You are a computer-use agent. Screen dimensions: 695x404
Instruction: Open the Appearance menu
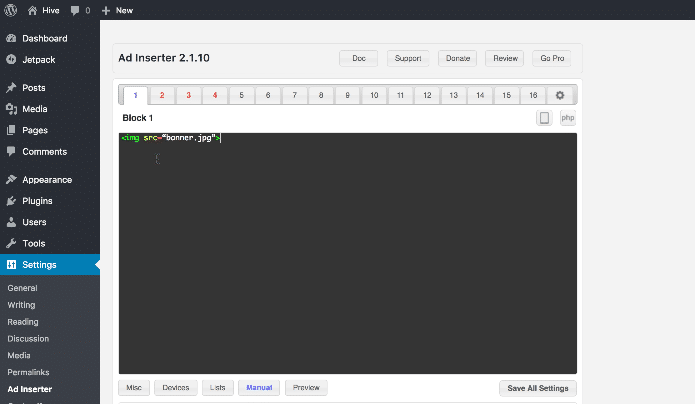50,180
